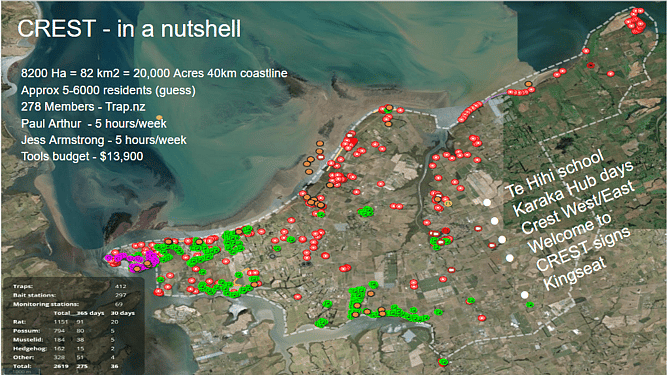Select the 'Traps: 412' row in stats panel
This screenshot has width=668, height=375.
[69, 286]
